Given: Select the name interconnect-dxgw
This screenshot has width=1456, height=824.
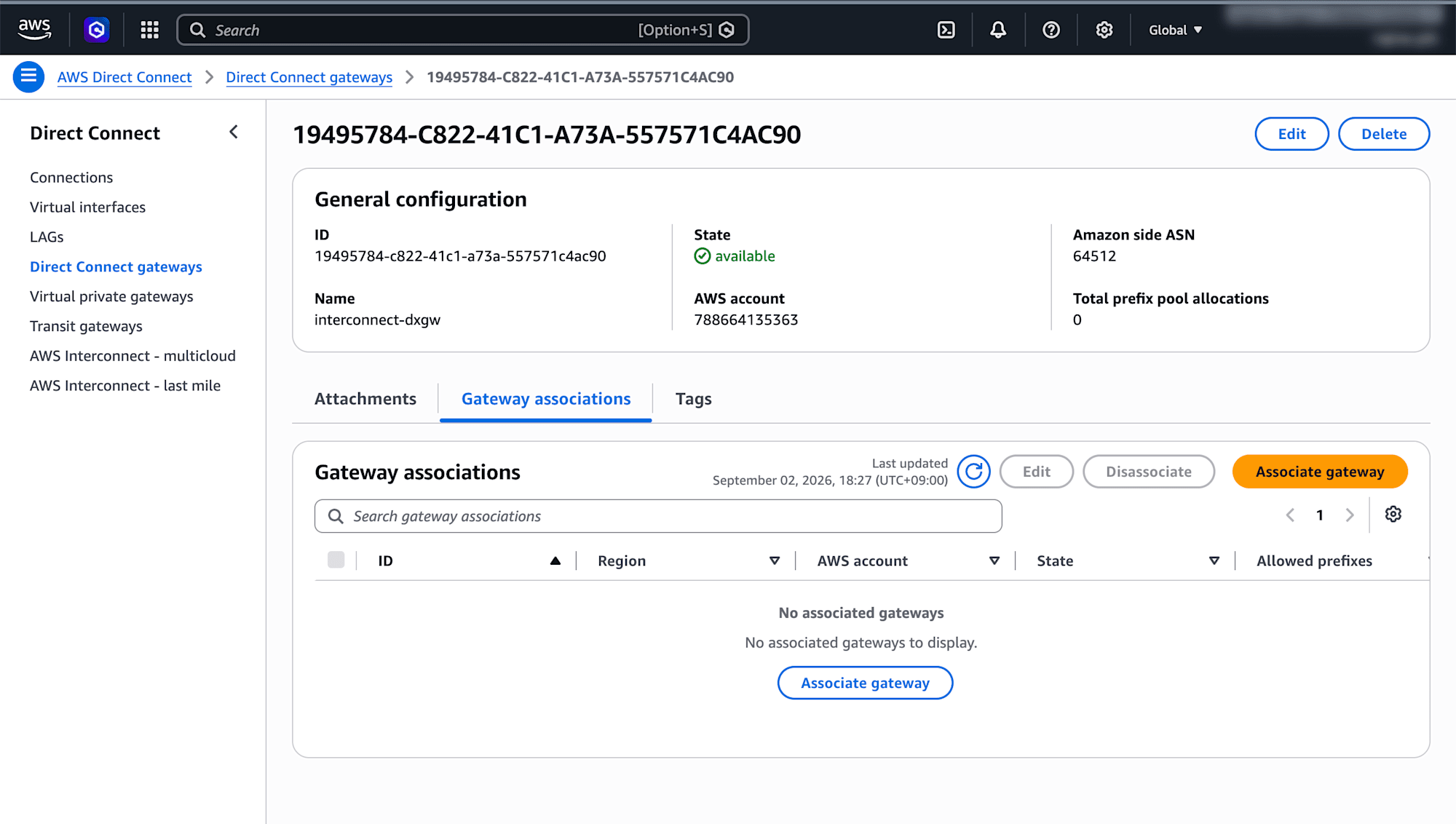Looking at the screenshot, I should point(377,320).
